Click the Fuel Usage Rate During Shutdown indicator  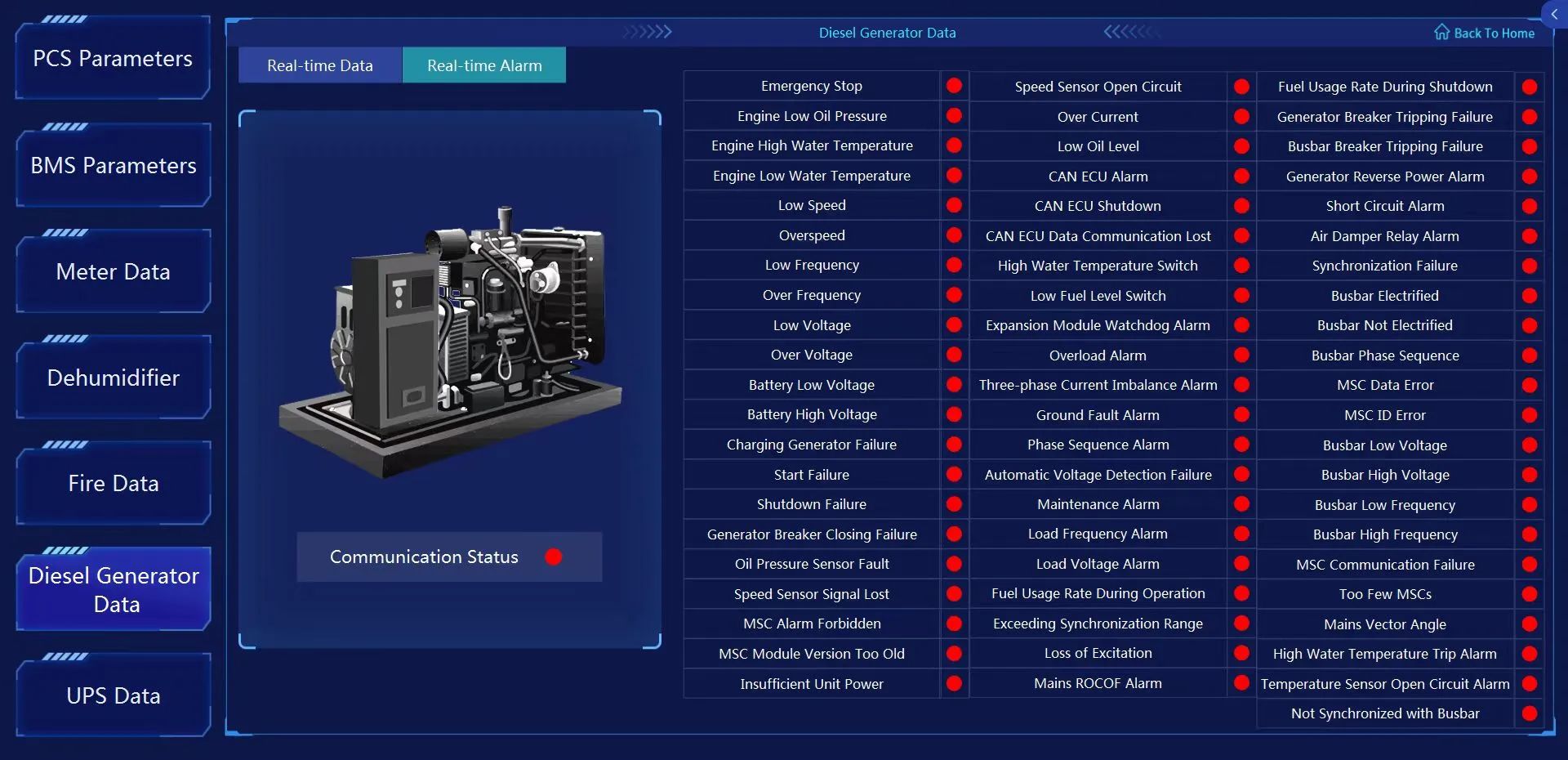[x=1530, y=87]
